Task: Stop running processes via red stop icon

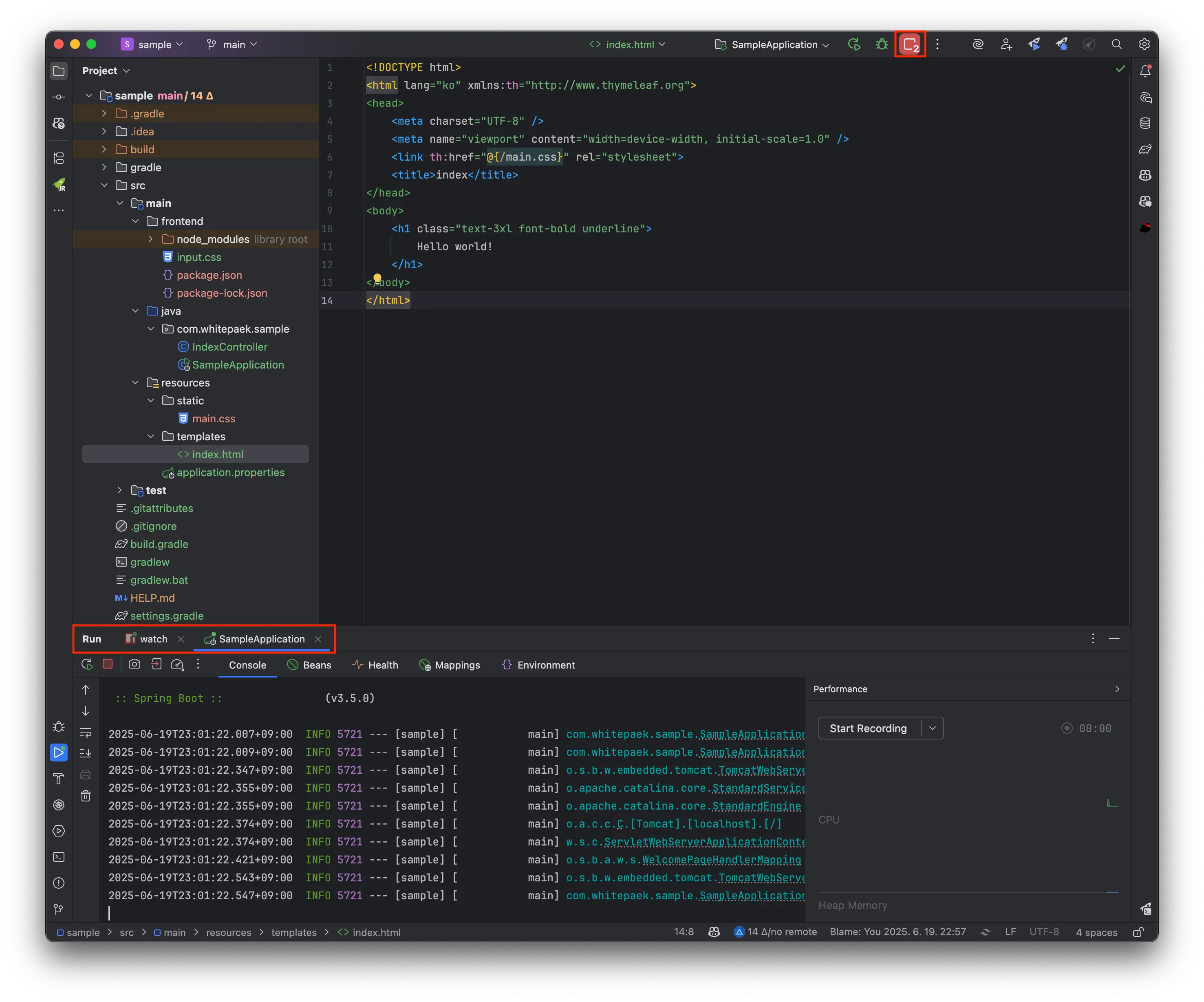Action: coord(910,44)
